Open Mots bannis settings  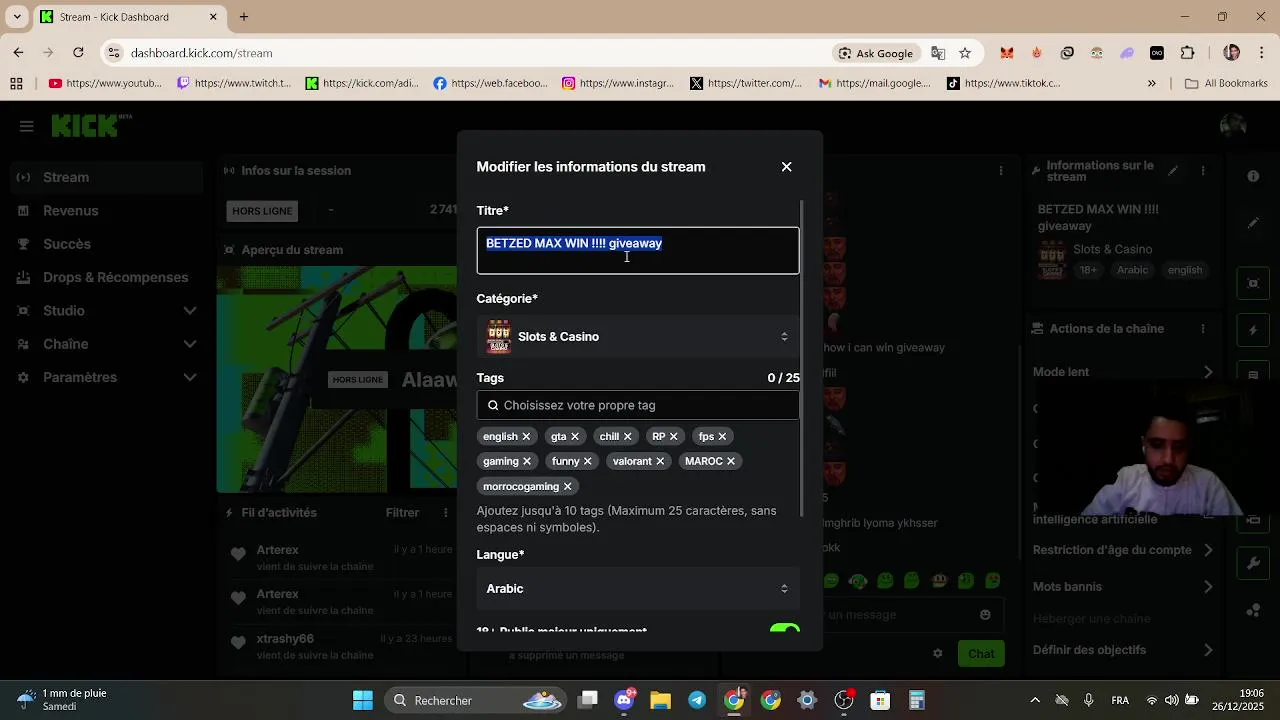tap(1122, 587)
